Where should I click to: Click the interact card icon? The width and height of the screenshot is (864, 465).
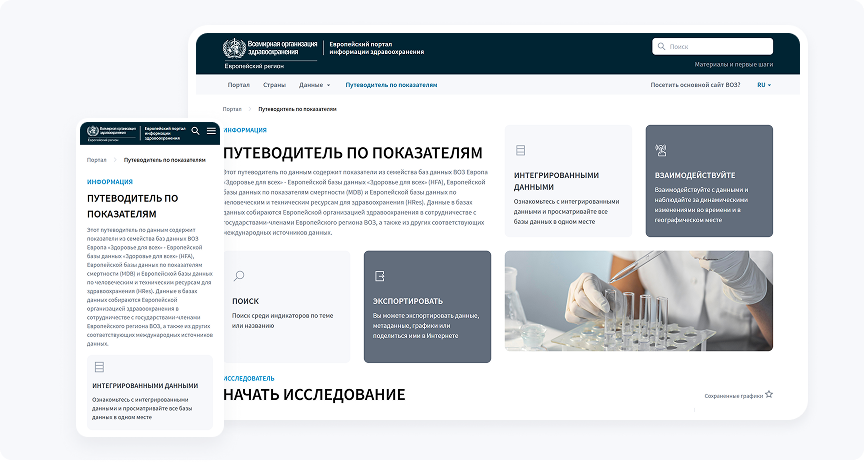pos(660,151)
